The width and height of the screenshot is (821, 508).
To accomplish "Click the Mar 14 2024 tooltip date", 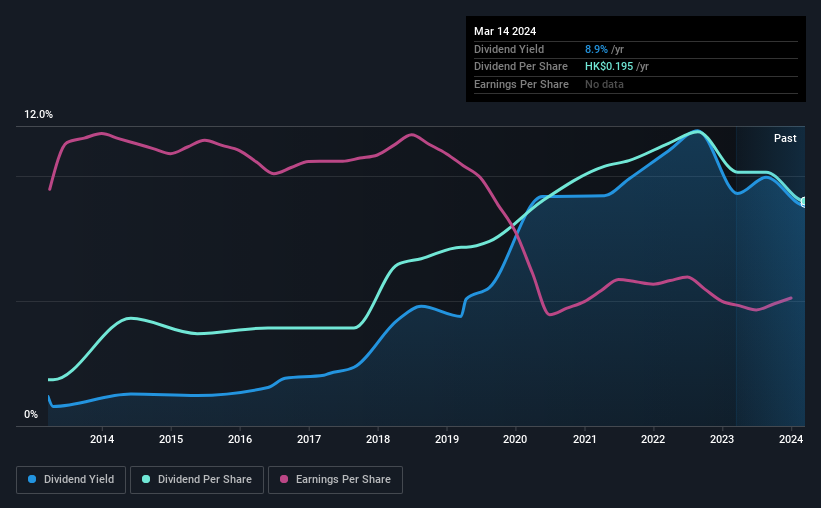I will [x=505, y=31].
